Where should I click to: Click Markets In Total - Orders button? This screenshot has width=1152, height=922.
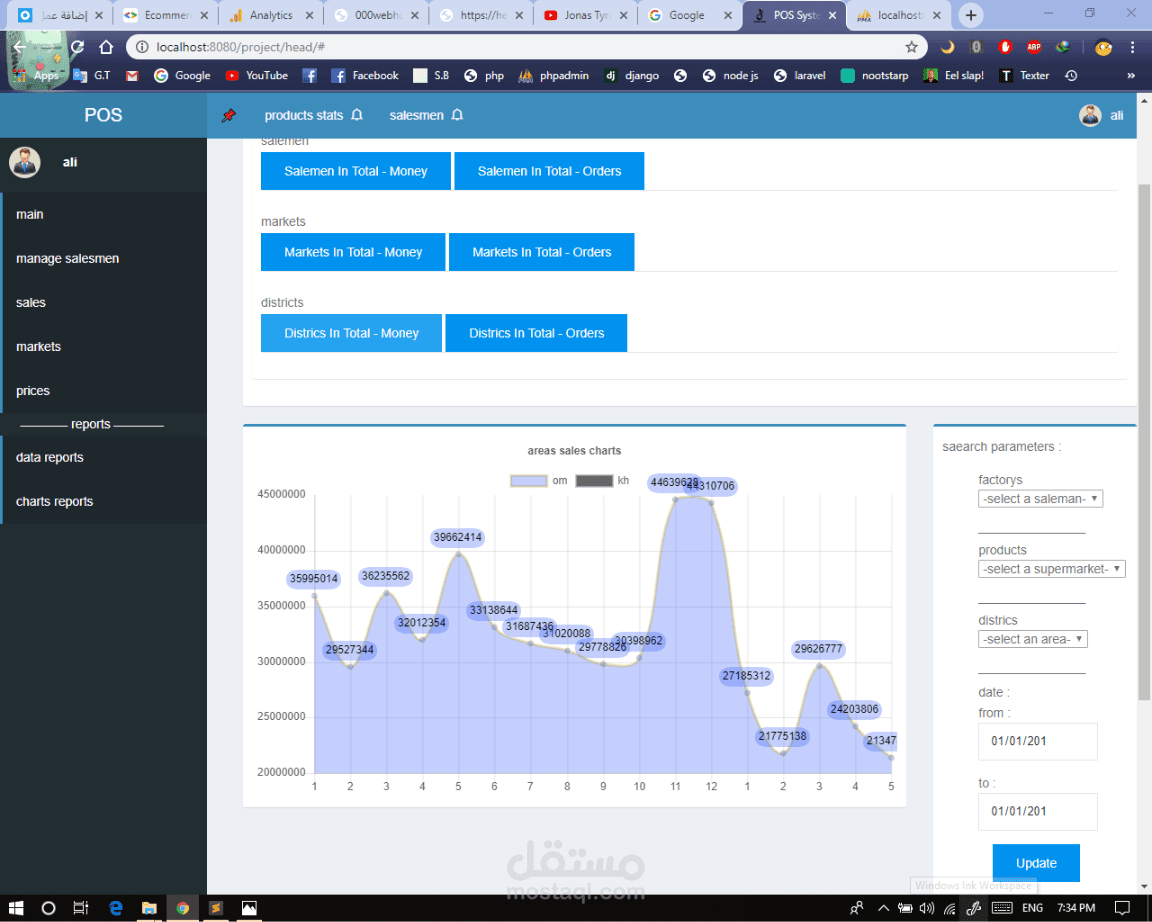point(541,252)
